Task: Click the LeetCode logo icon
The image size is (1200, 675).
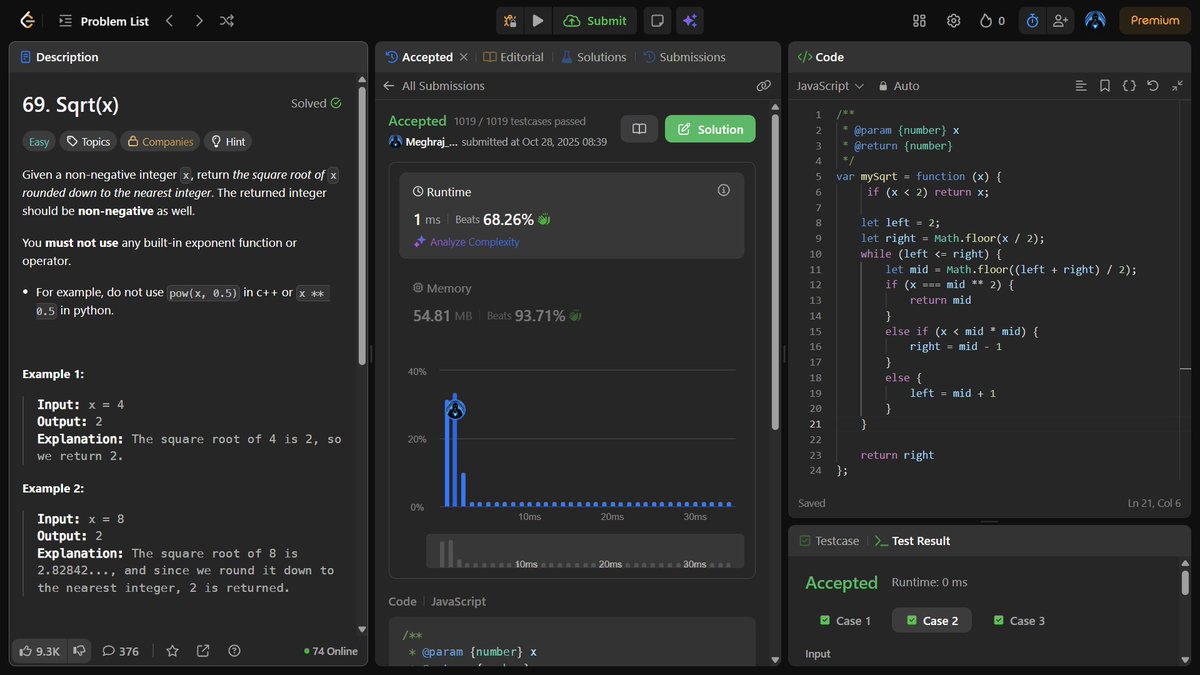Action: tap(27, 20)
